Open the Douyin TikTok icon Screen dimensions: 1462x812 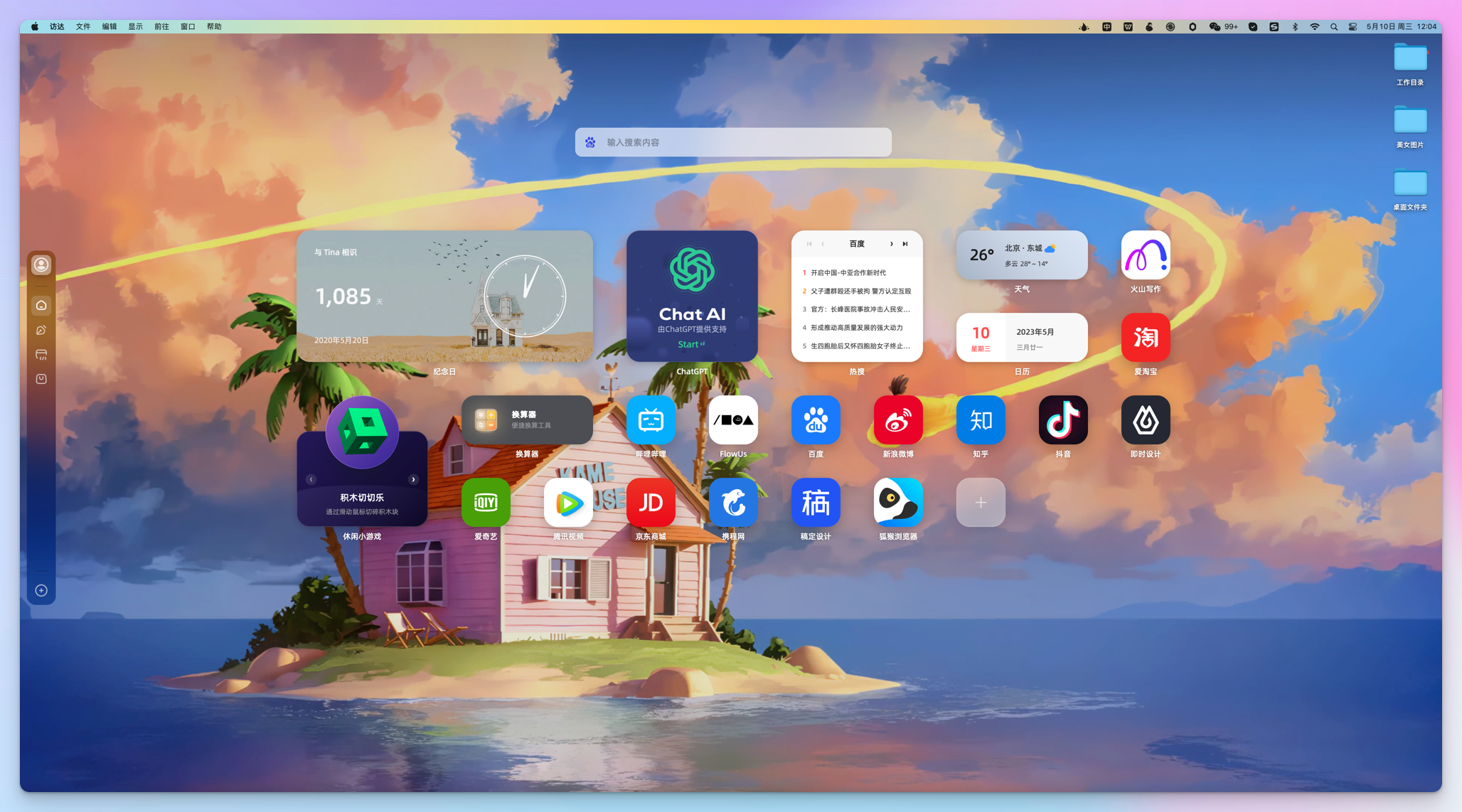click(1063, 420)
